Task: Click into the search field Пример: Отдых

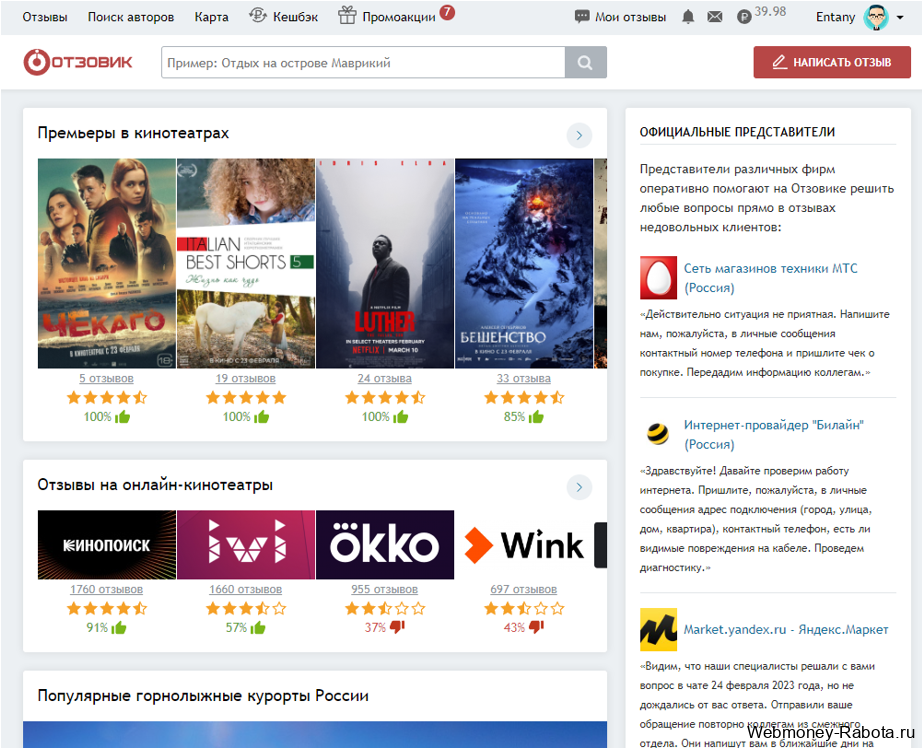Action: point(363,62)
